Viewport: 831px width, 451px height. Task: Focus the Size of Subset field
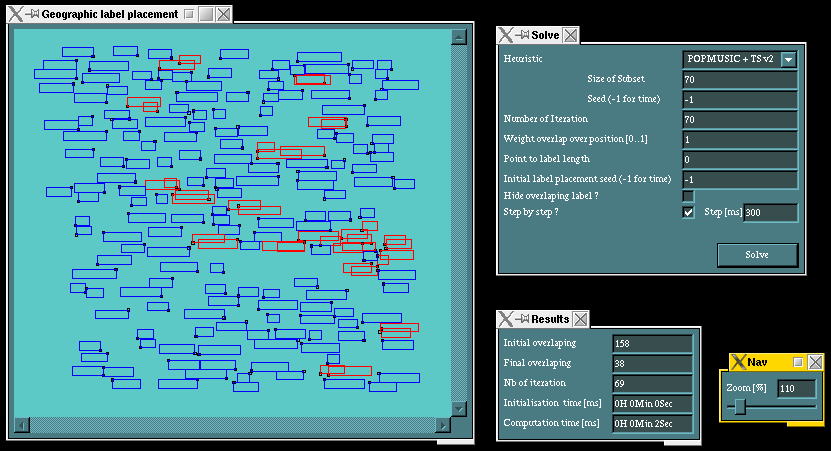pos(740,79)
